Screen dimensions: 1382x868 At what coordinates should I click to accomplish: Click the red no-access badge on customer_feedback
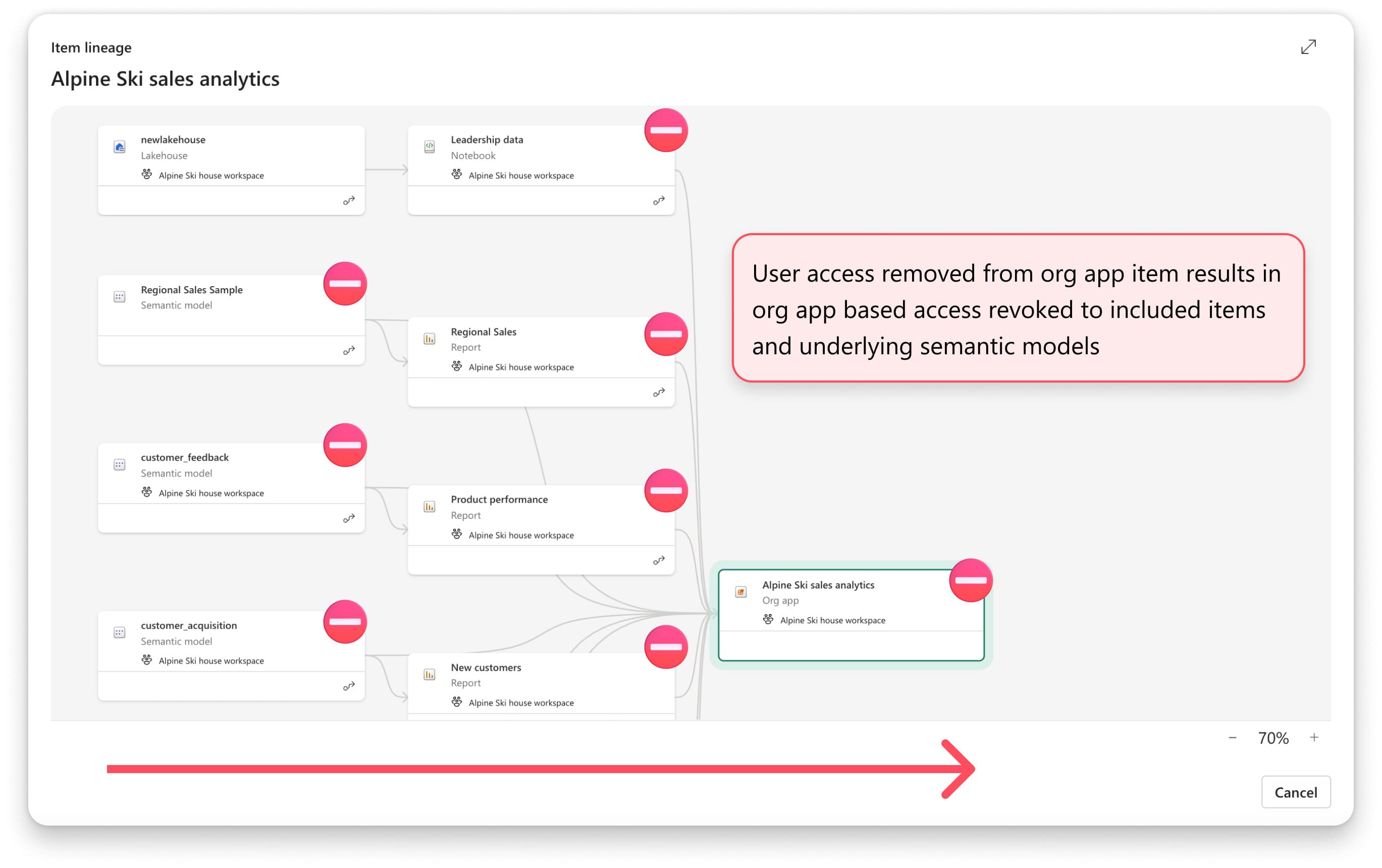pos(345,445)
